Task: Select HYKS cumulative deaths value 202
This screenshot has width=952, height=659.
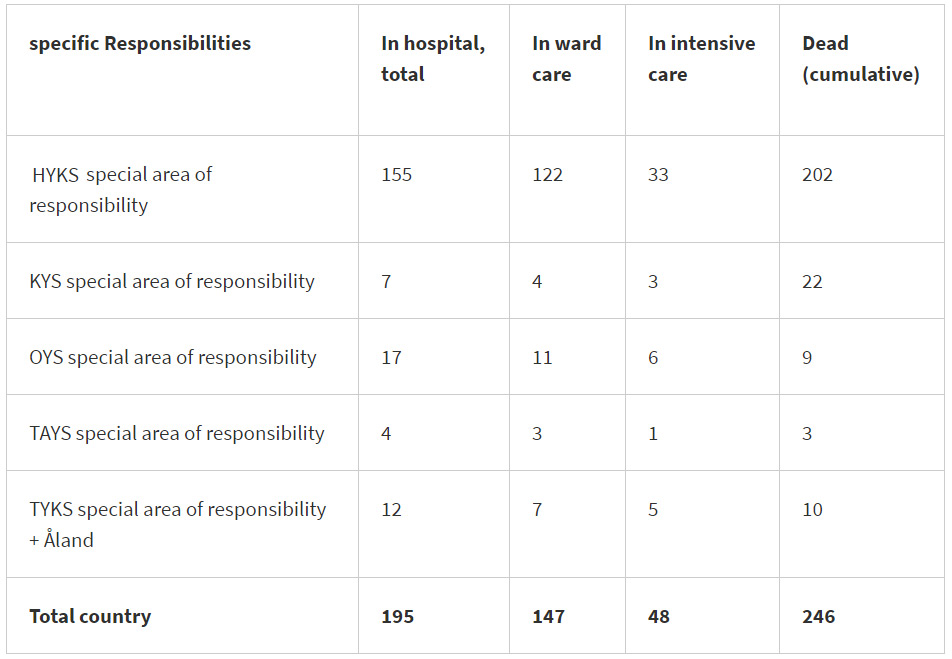Action: [817, 175]
